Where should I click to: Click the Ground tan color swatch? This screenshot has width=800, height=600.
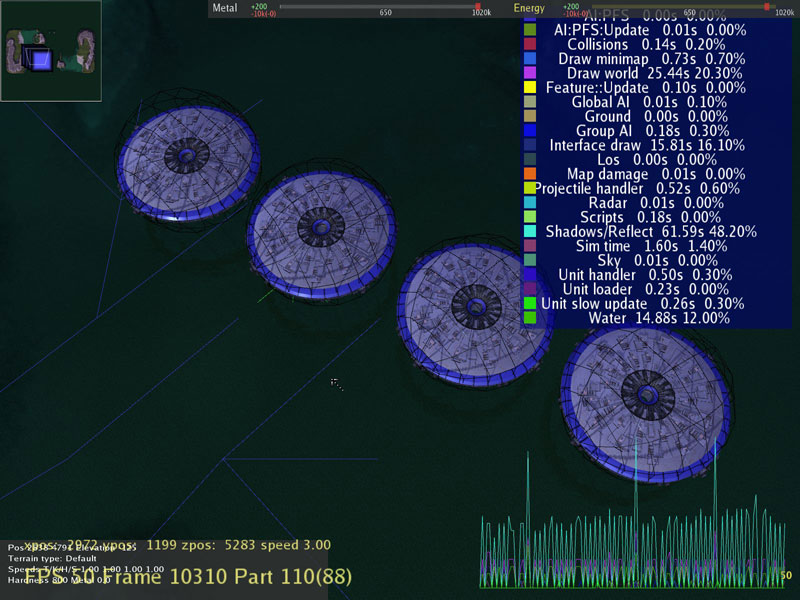(x=530, y=116)
